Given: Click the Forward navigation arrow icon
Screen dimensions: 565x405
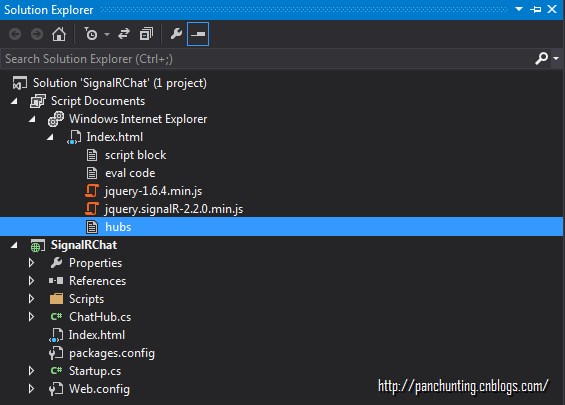Looking at the screenshot, I should pos(37,34).
